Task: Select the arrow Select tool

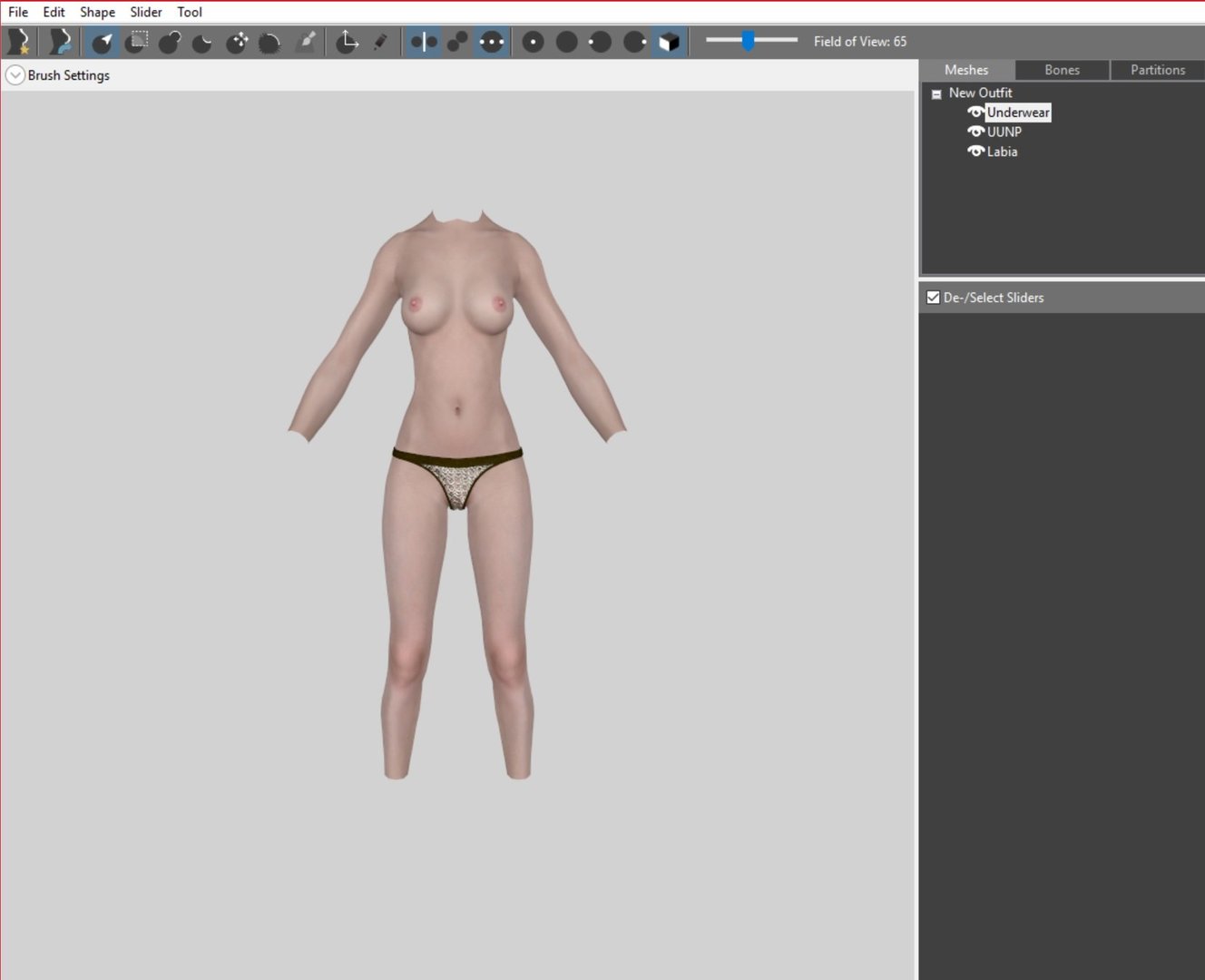Action: pos(103,42)
